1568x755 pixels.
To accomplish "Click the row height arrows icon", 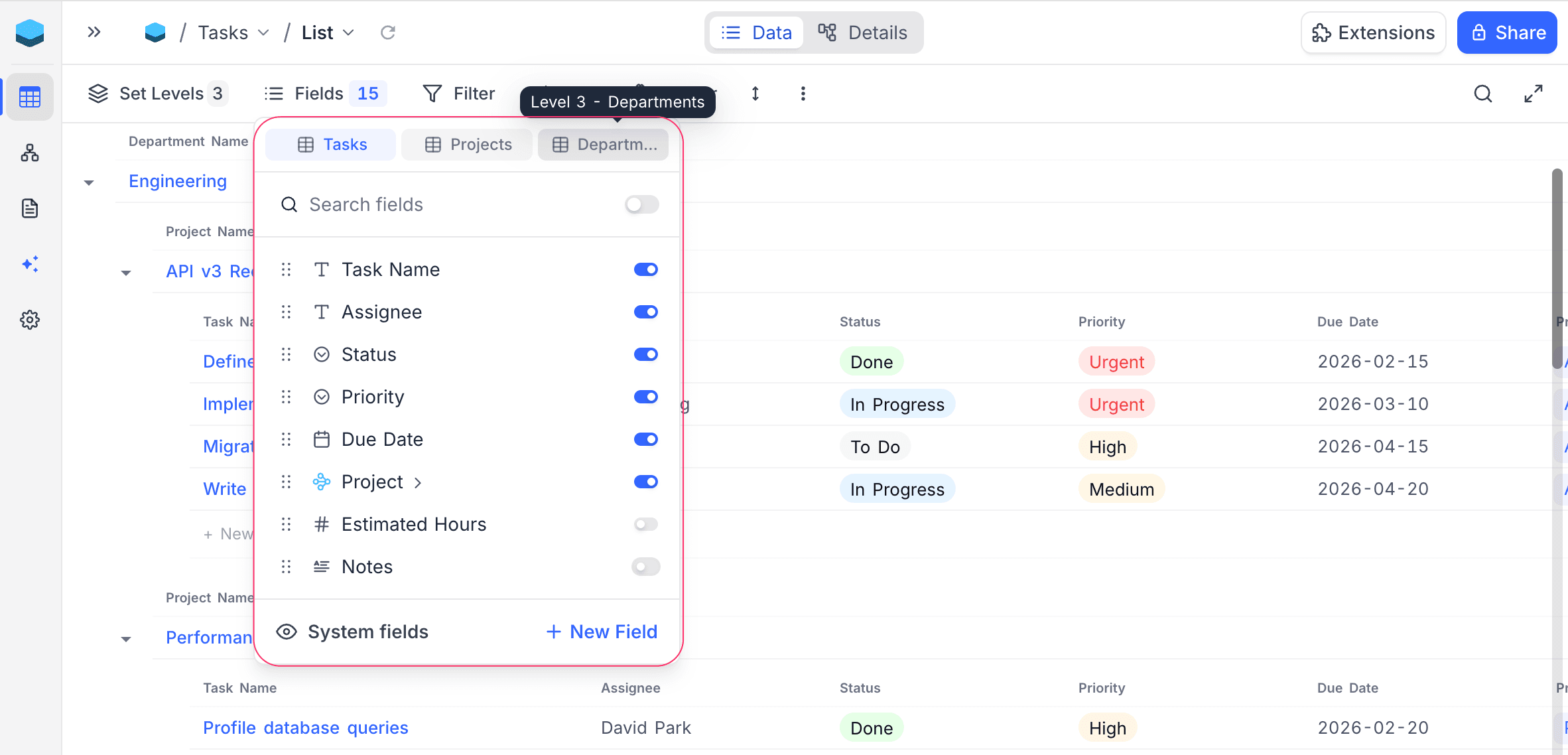I will click(x=755, y=94).
